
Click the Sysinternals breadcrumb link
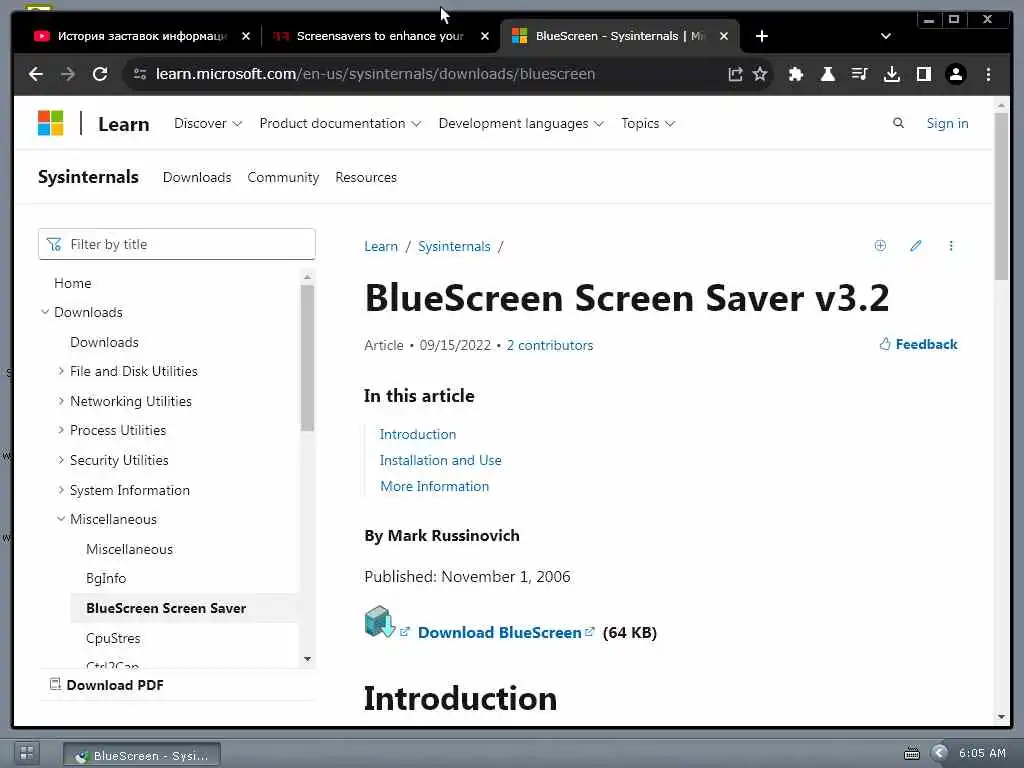(x=454, y=246)
